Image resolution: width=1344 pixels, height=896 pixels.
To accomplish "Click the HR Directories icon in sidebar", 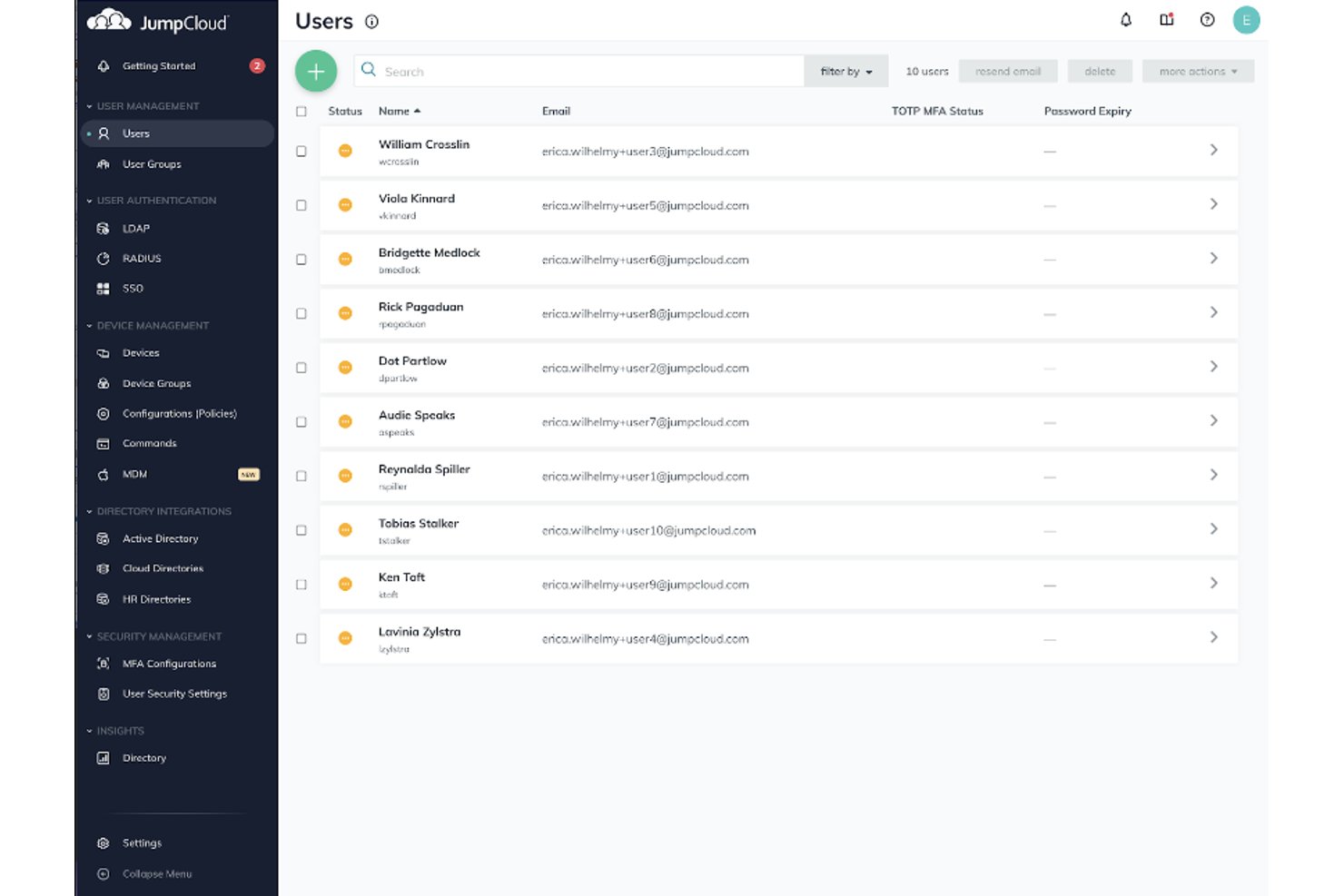I will [104, 600].
